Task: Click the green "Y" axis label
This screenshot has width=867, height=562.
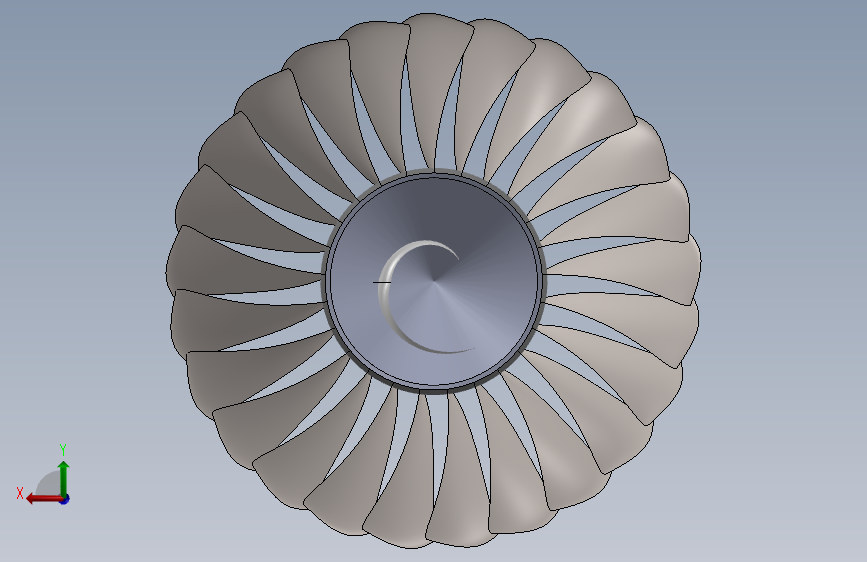Action: [63, 449]
